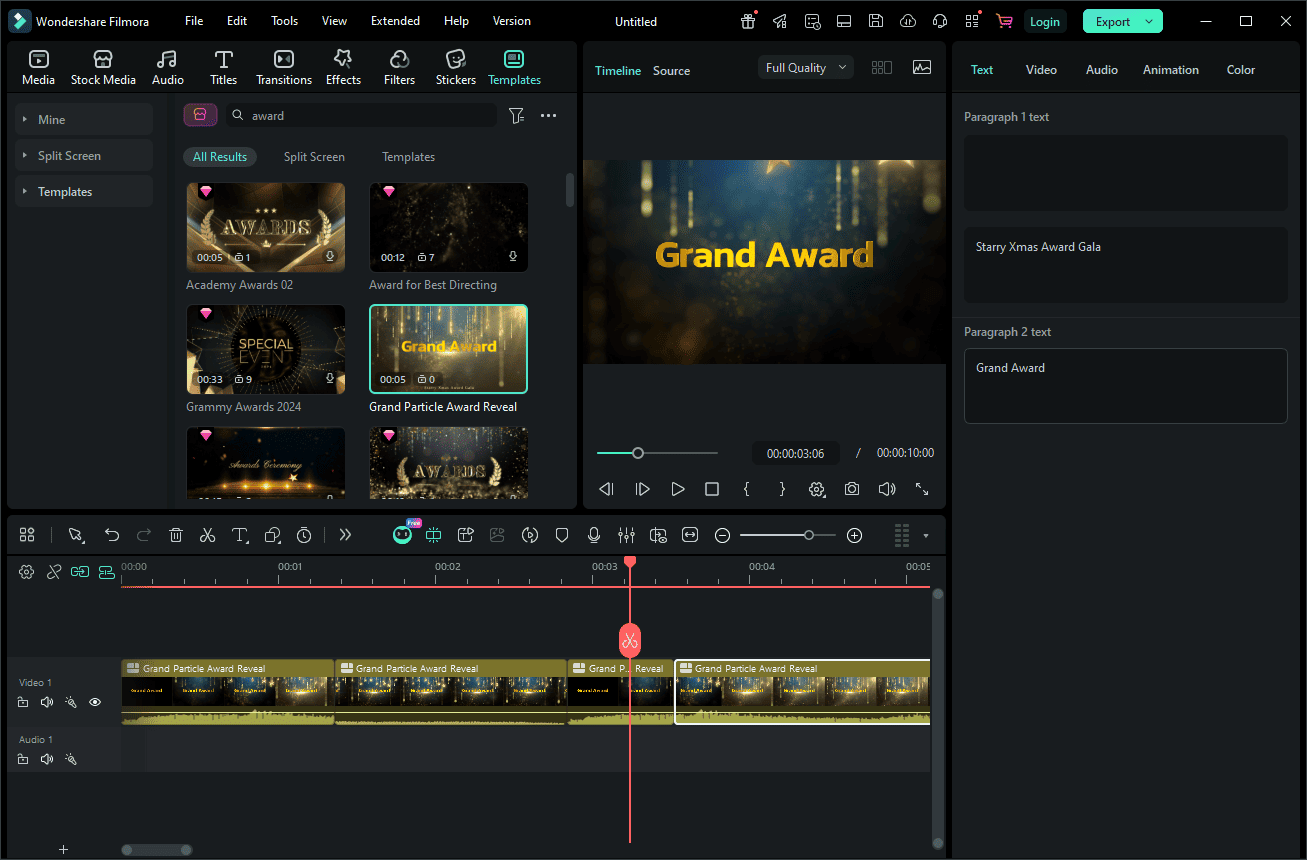Open the Export button's dropdown arrow
Viewport: 1307px width, 860px height.
tap(1150, 20)
